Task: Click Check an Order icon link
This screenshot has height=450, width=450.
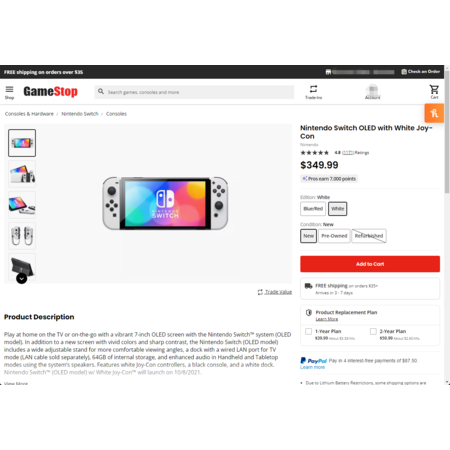Action: [x=420, y=72]
